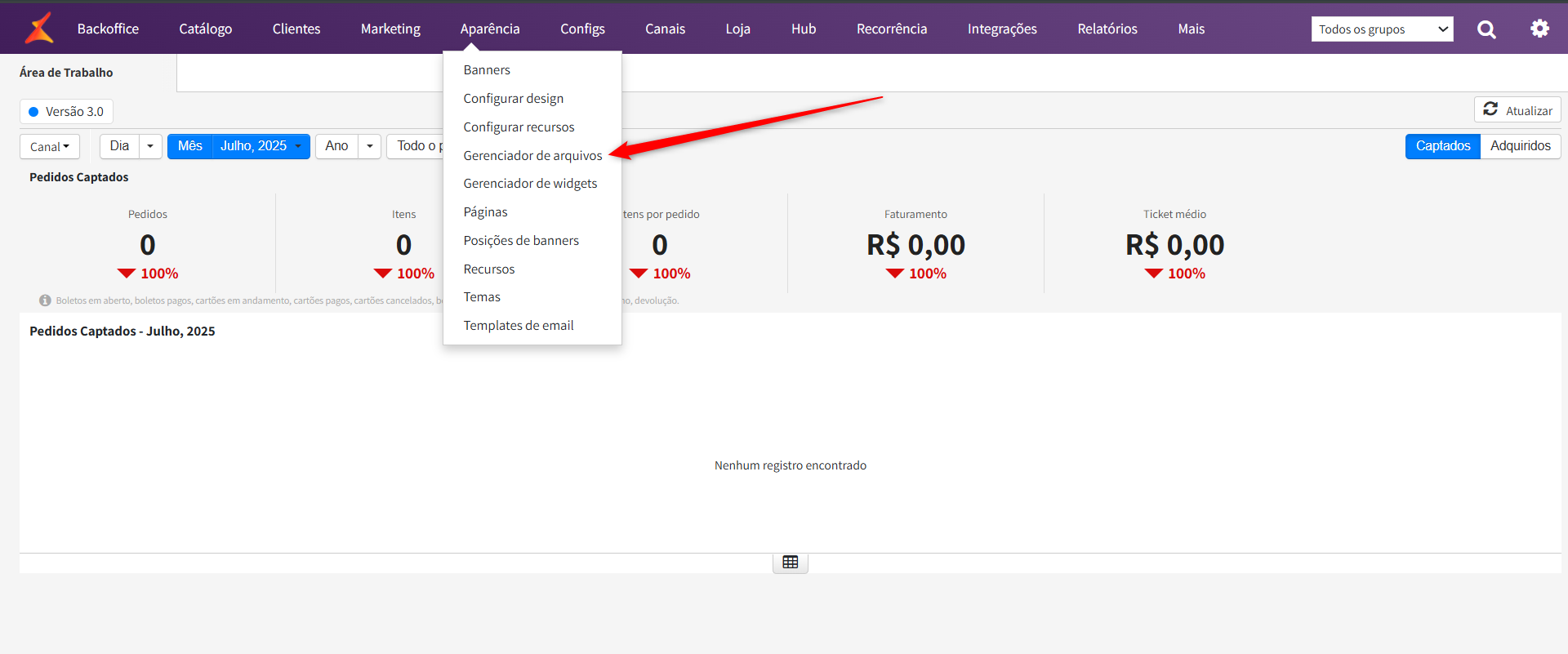This screenshot has height=654, width=1568.
Task: Click the Versão 3.0 button
Action: [x=66, y=112]
